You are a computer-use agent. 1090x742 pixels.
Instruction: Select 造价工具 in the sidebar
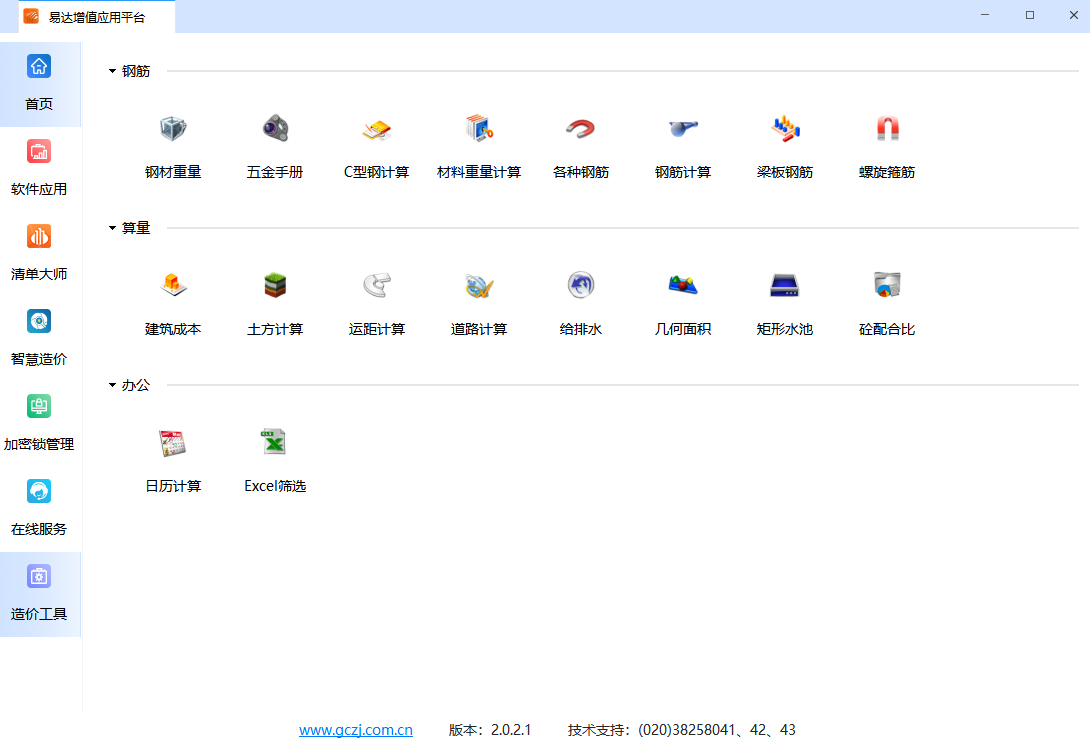(x=40, y=594)
